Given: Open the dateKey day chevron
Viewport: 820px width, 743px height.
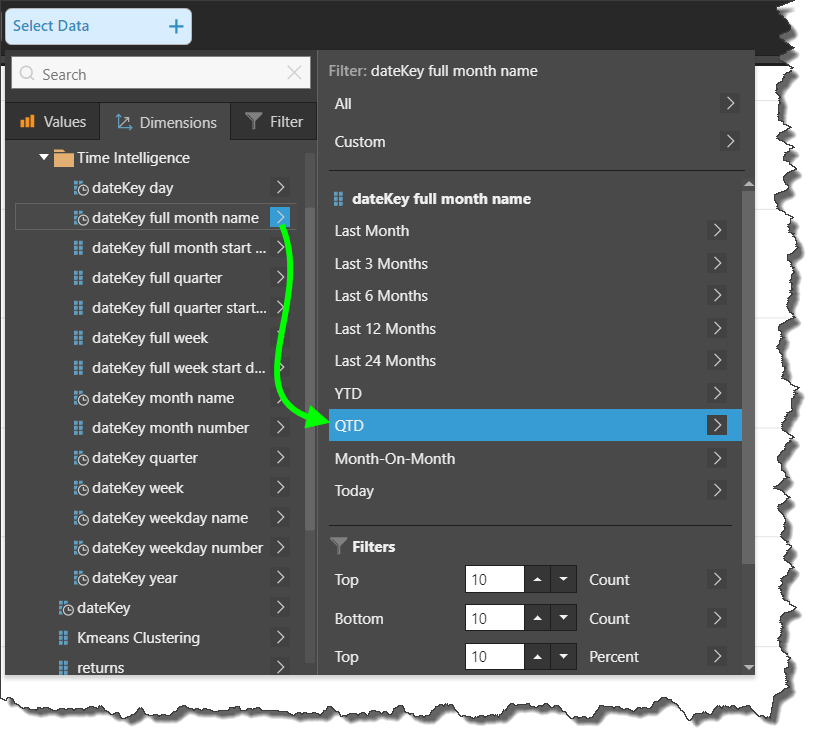Looking at the screenshot, I should [280, 187].
